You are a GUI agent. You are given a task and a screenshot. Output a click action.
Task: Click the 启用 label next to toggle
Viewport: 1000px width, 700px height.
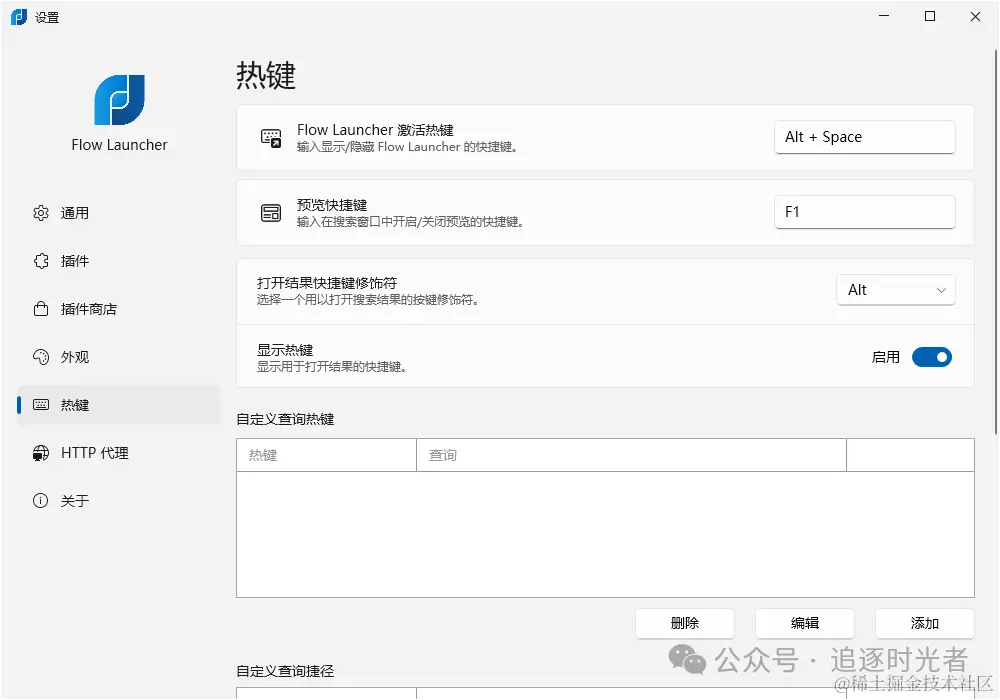886,357
